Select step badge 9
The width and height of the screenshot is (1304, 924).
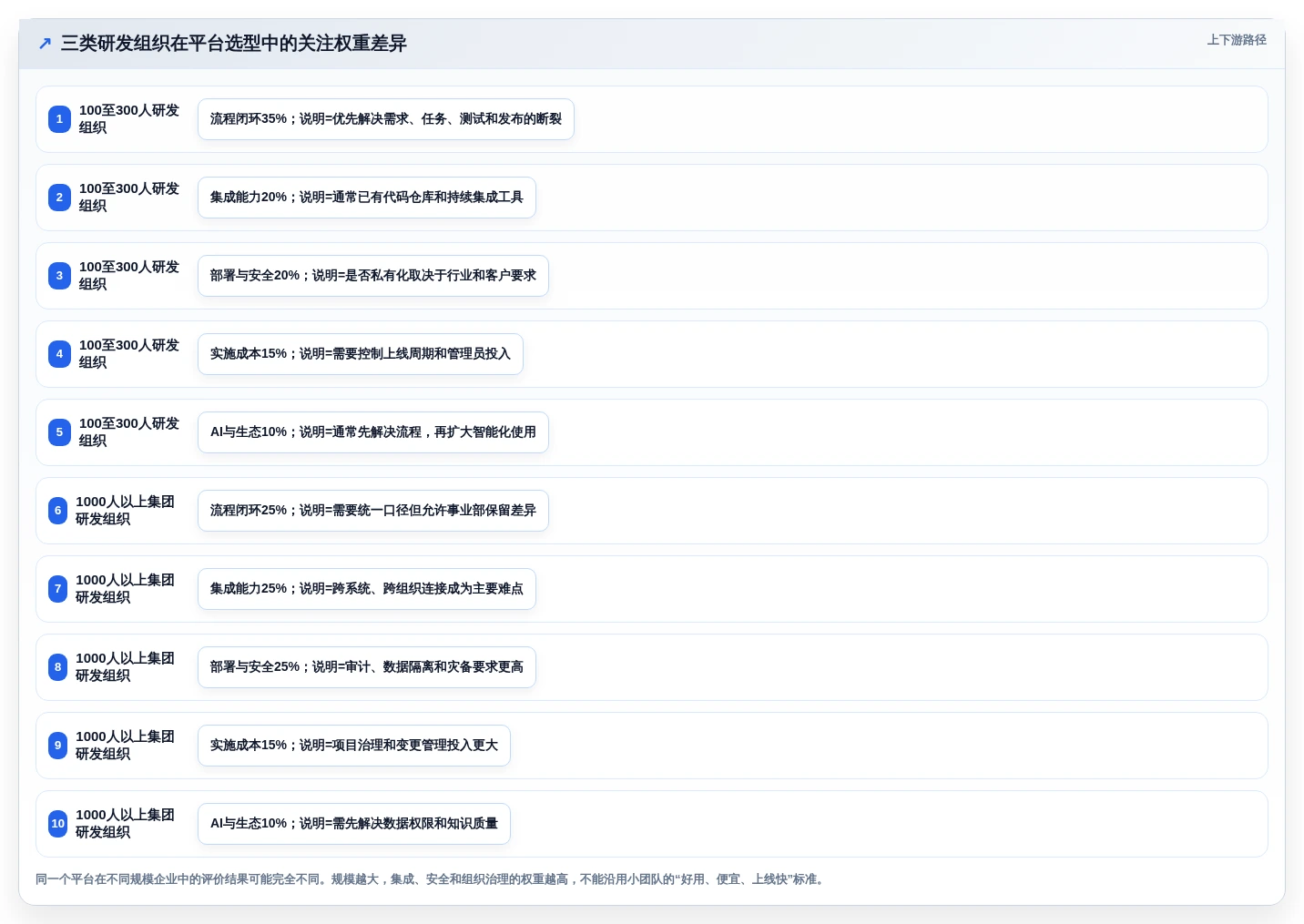57,746
